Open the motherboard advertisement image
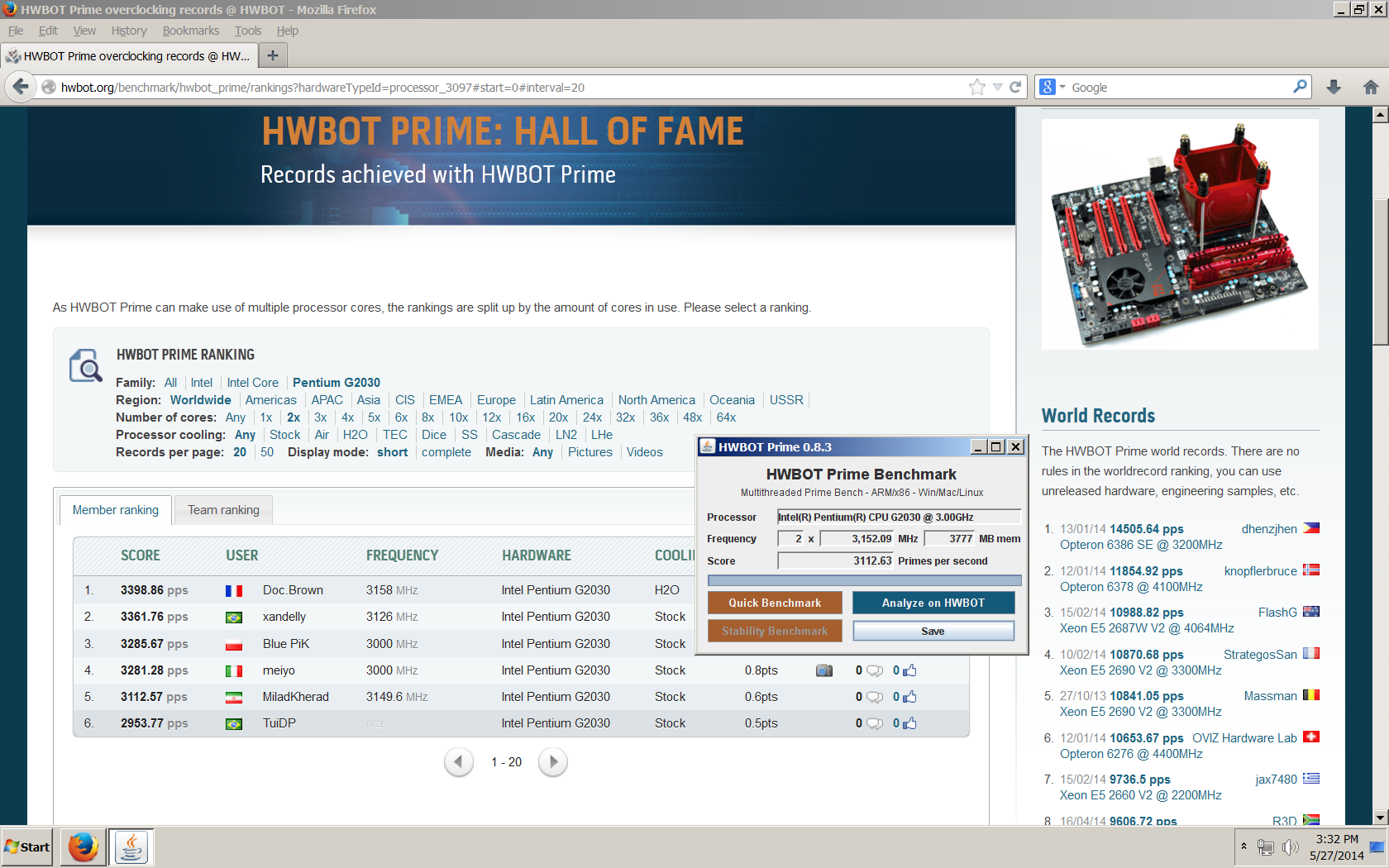Screen dimensions: 1389x868 pos(1180,234)
